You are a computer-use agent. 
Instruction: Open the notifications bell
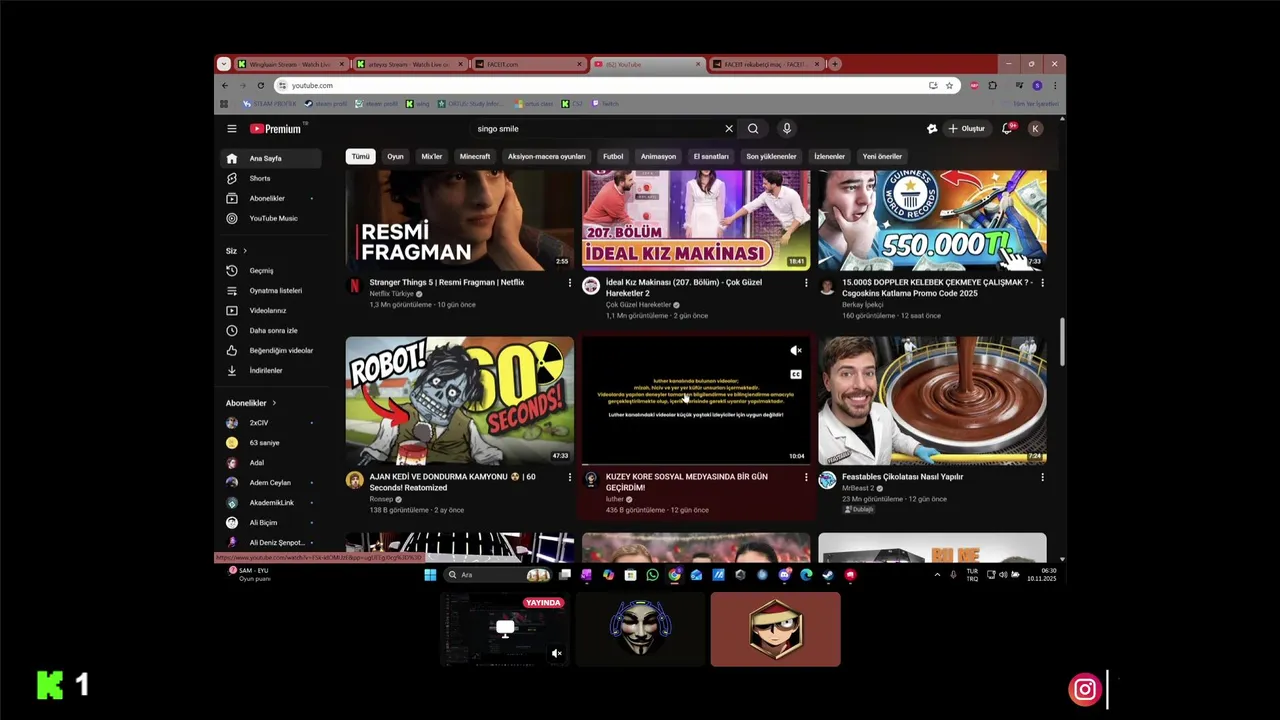coord(1007,129)
